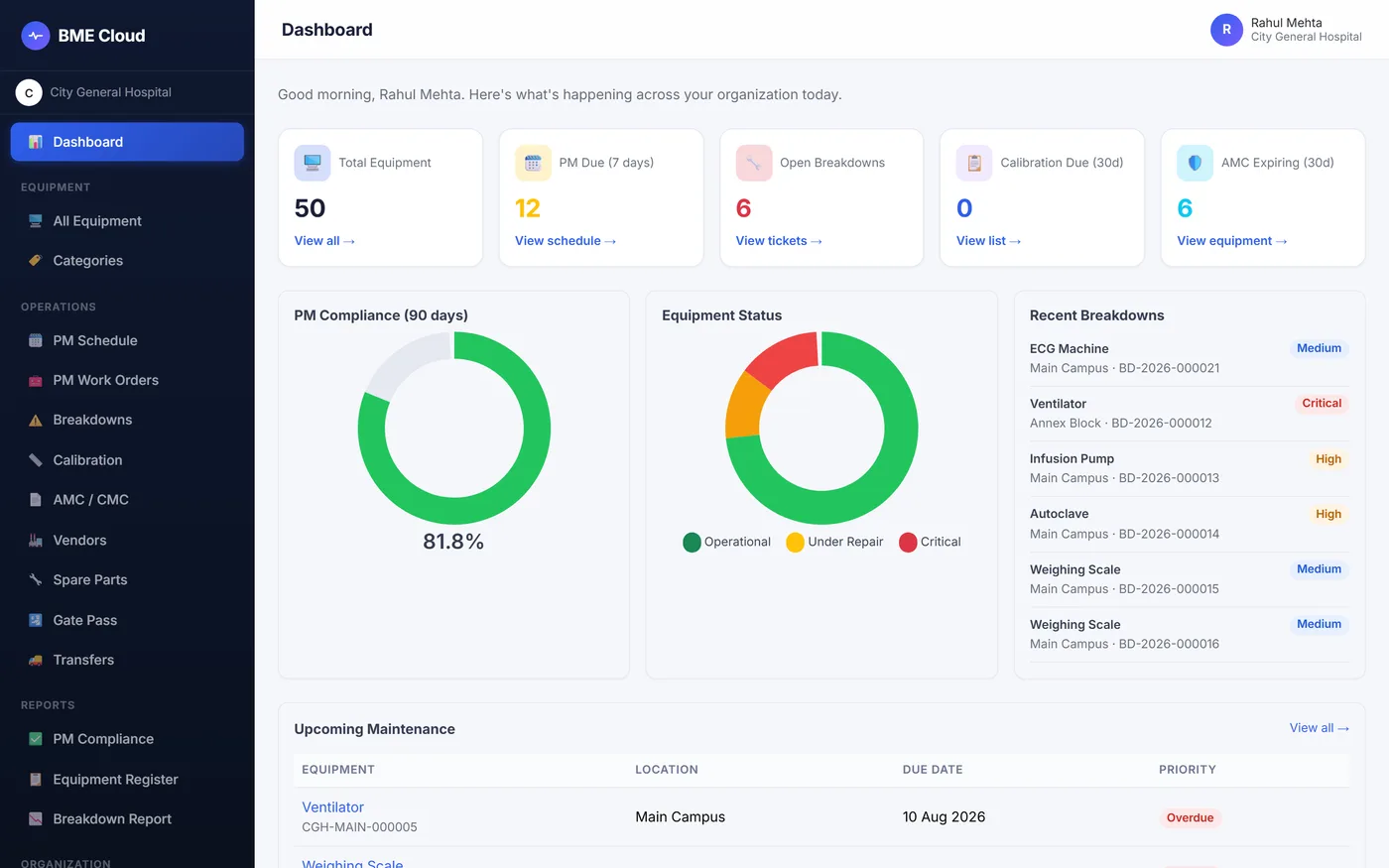This screenshot has width=1389, height=868.
Task: Click the Total Equipment card computer icon
Action: (x=313, y=163)
